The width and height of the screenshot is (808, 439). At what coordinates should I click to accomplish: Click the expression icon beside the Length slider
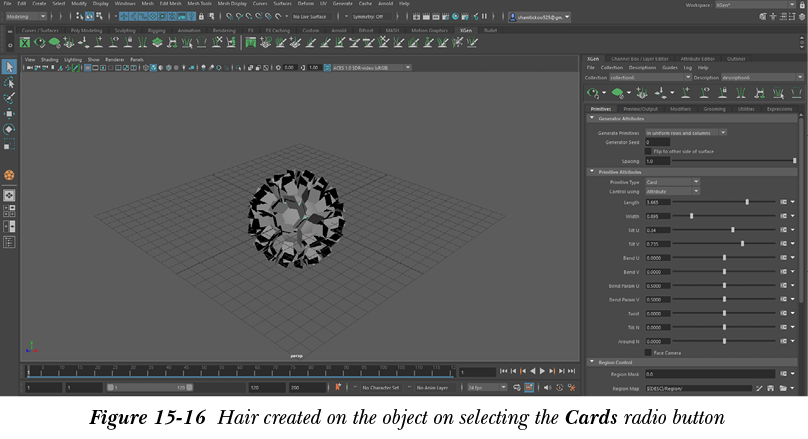click(x=783, y=202)
